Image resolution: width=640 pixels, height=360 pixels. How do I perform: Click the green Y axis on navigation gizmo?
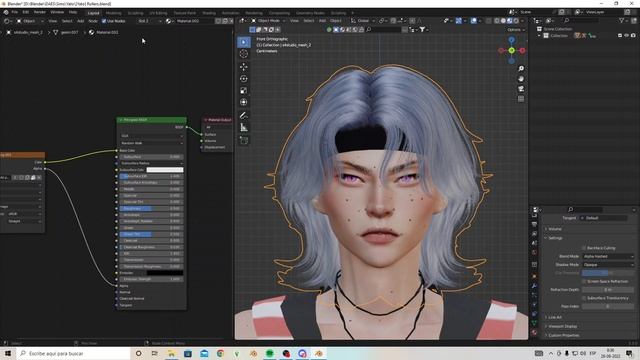point(511,50)
